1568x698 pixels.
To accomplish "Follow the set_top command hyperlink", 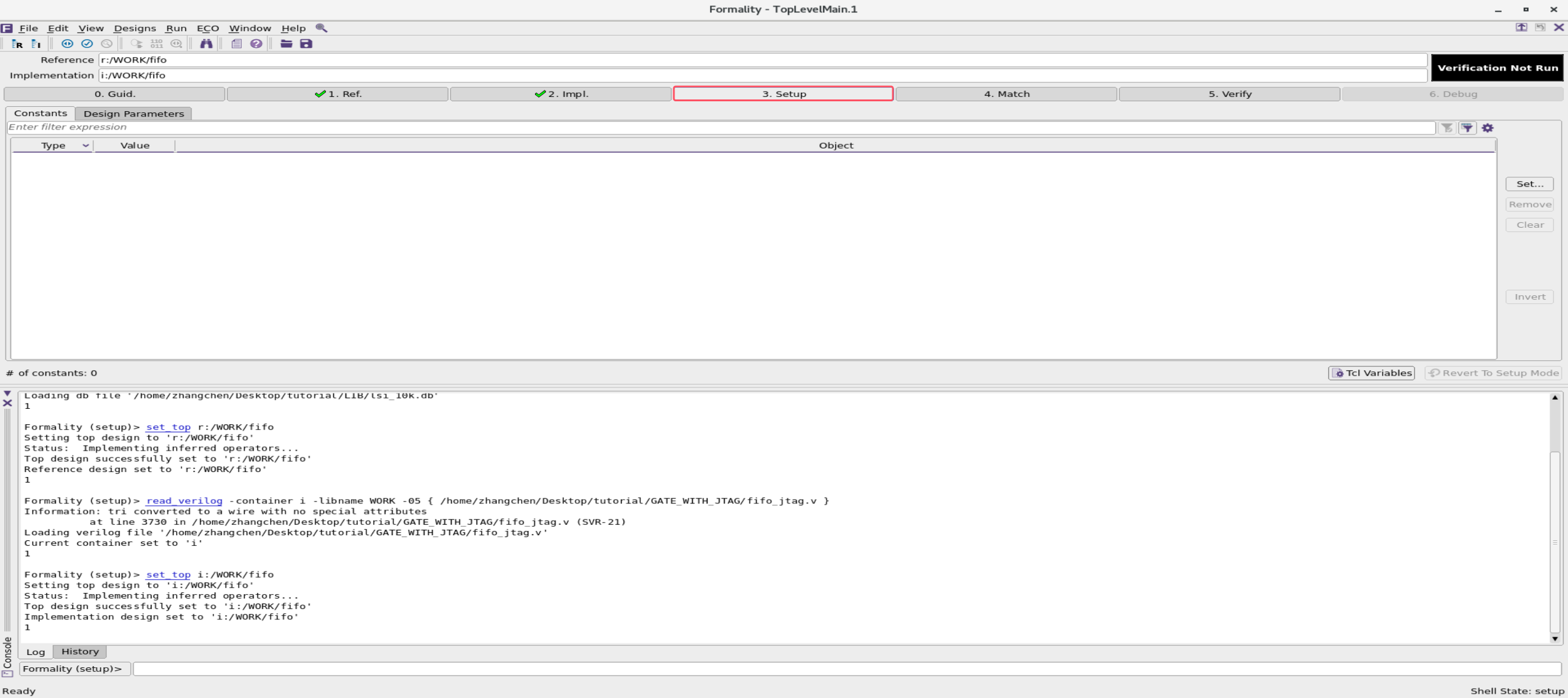I will (169, 427).
